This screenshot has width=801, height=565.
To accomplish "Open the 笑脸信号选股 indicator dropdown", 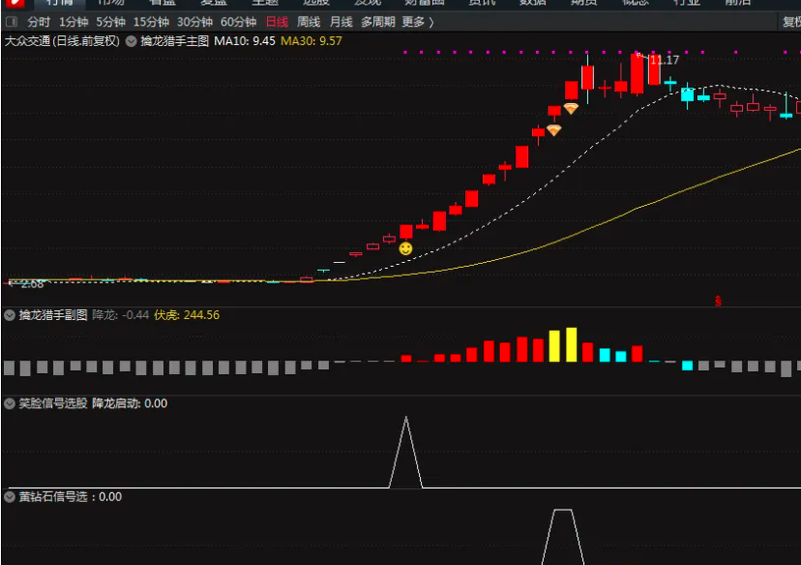I will click(x=10, y=404).
